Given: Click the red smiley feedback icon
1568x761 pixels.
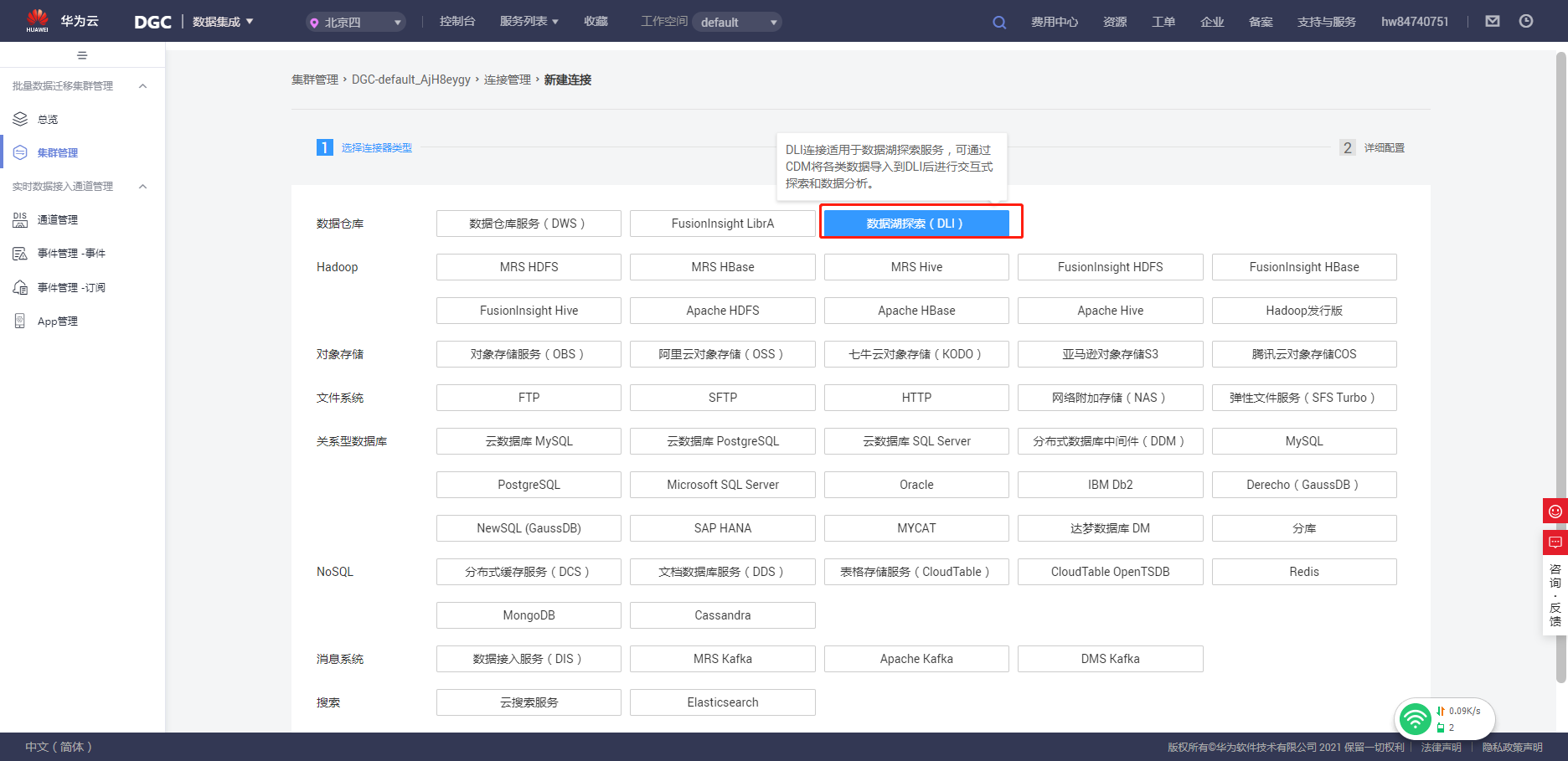Looking at the screenshot, I should [1555, 511].
